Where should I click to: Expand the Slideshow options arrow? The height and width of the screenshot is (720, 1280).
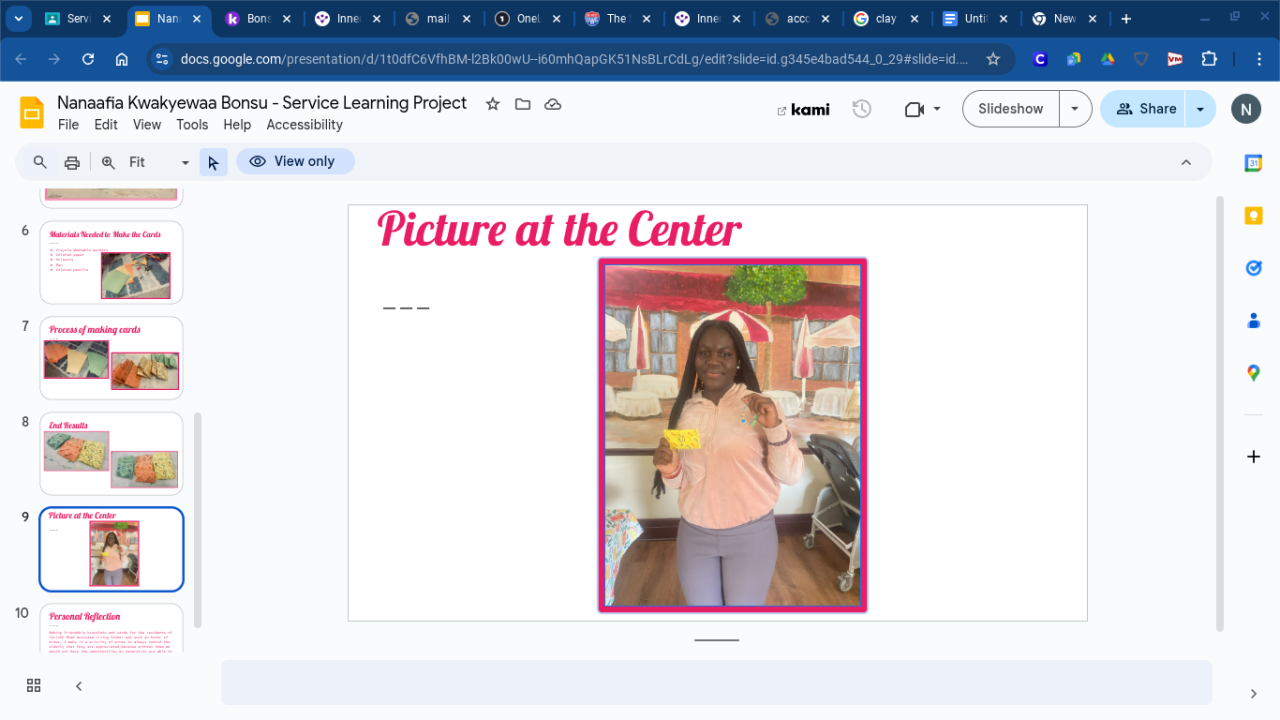click(1075, 109)
